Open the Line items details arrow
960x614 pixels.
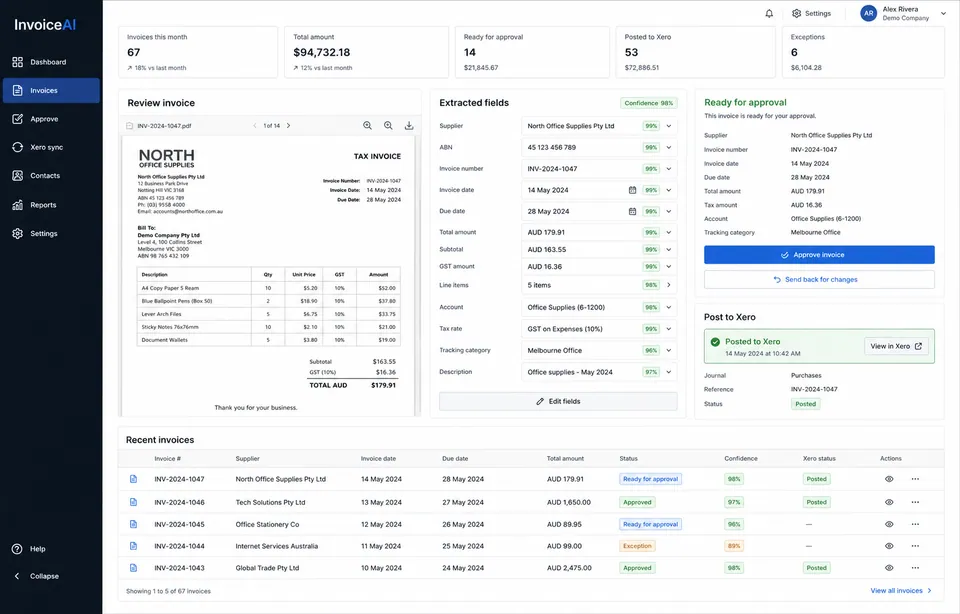point(669,285)
